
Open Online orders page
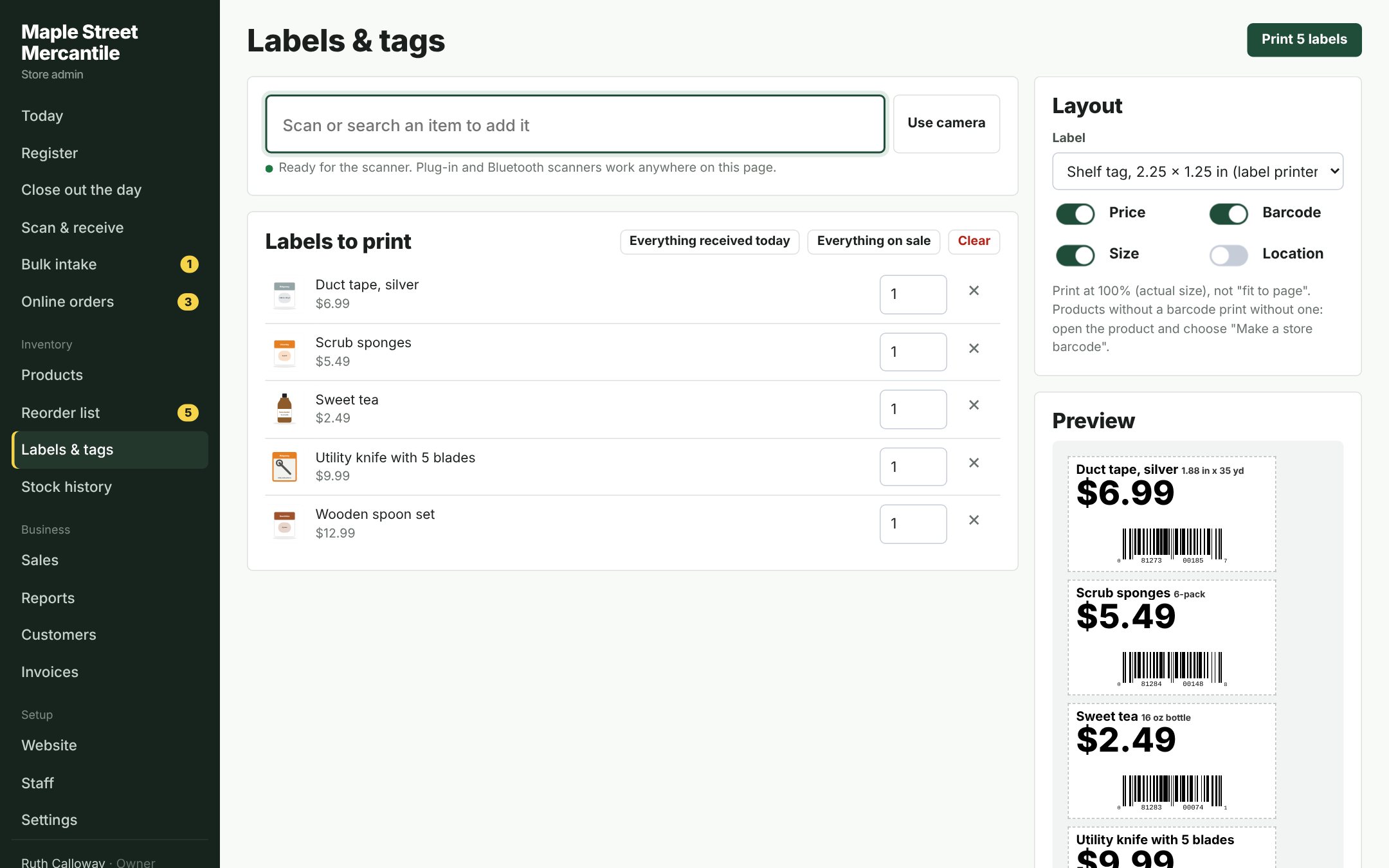tap(109, 302)
